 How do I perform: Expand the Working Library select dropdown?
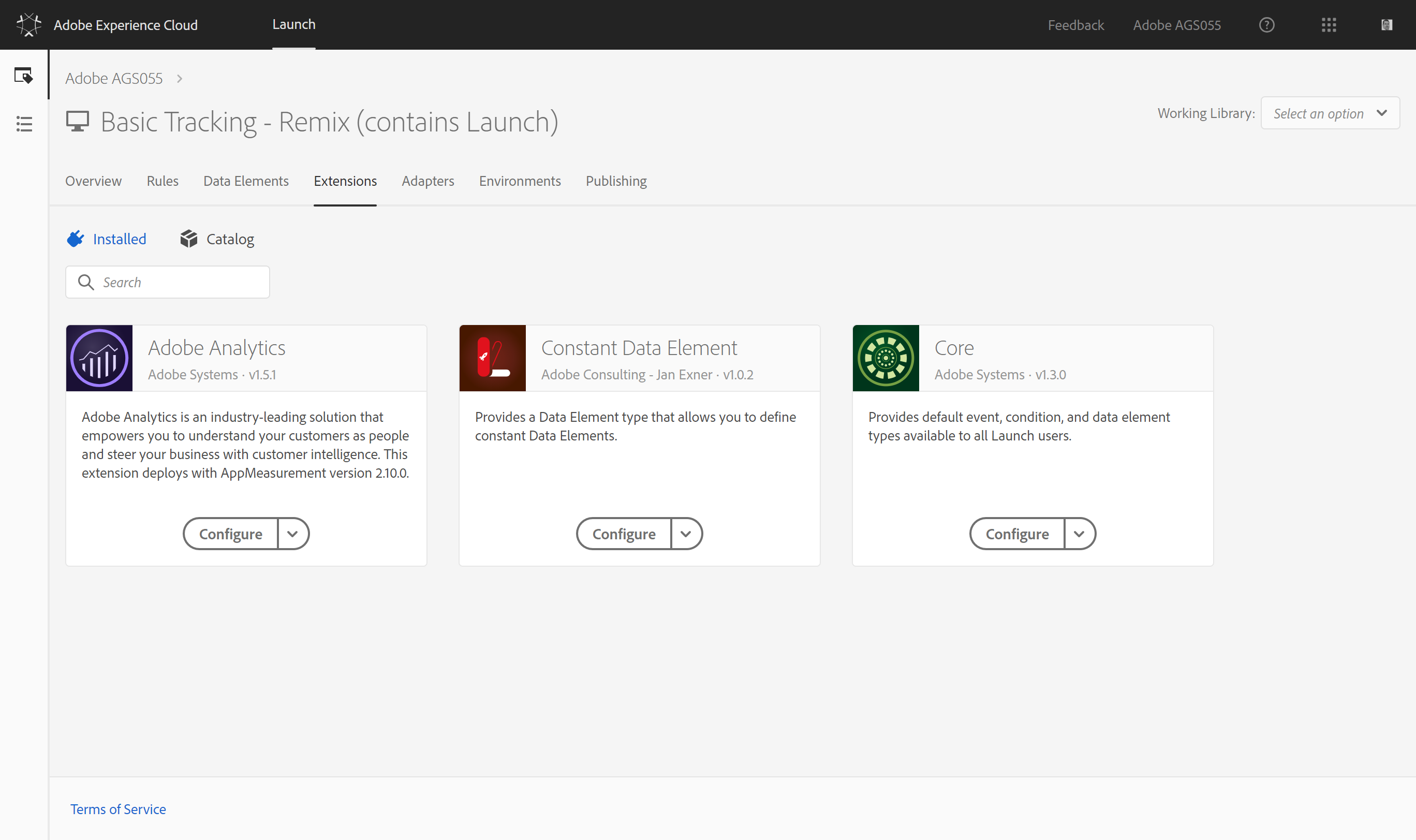(1330, 113)
